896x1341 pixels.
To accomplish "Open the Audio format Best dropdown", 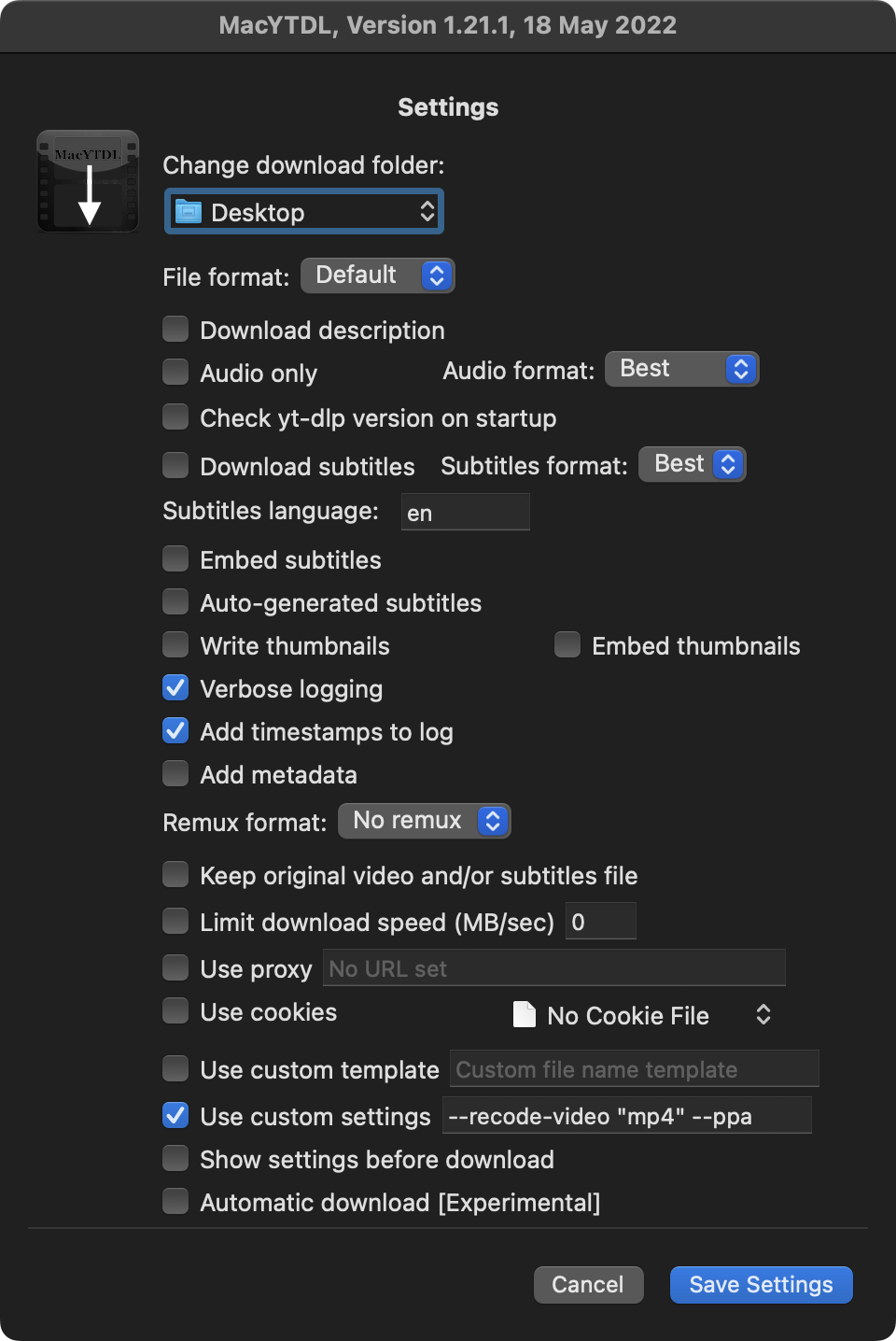I will 682,369.
